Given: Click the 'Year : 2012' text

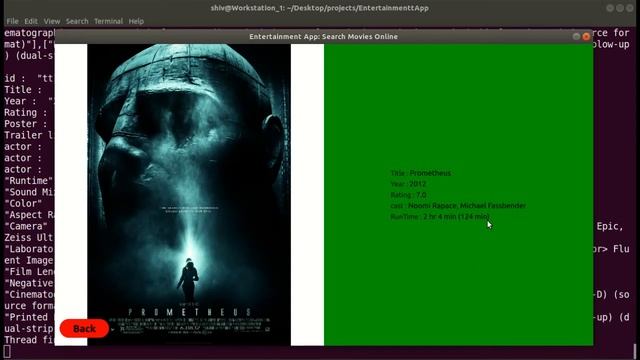Looking at the screenshot, I should coord(408,184).
